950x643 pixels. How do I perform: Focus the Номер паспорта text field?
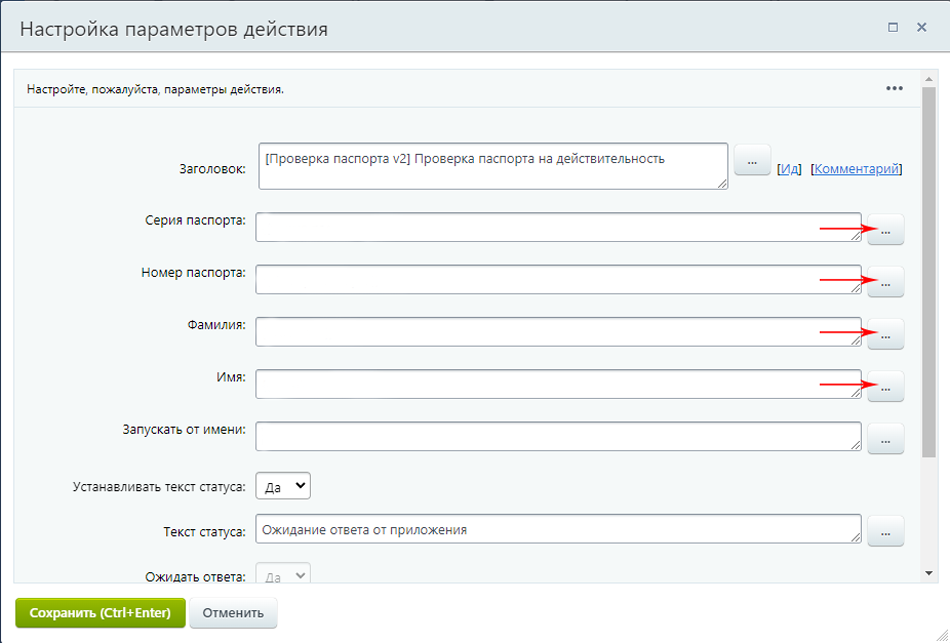pos(557,279)
